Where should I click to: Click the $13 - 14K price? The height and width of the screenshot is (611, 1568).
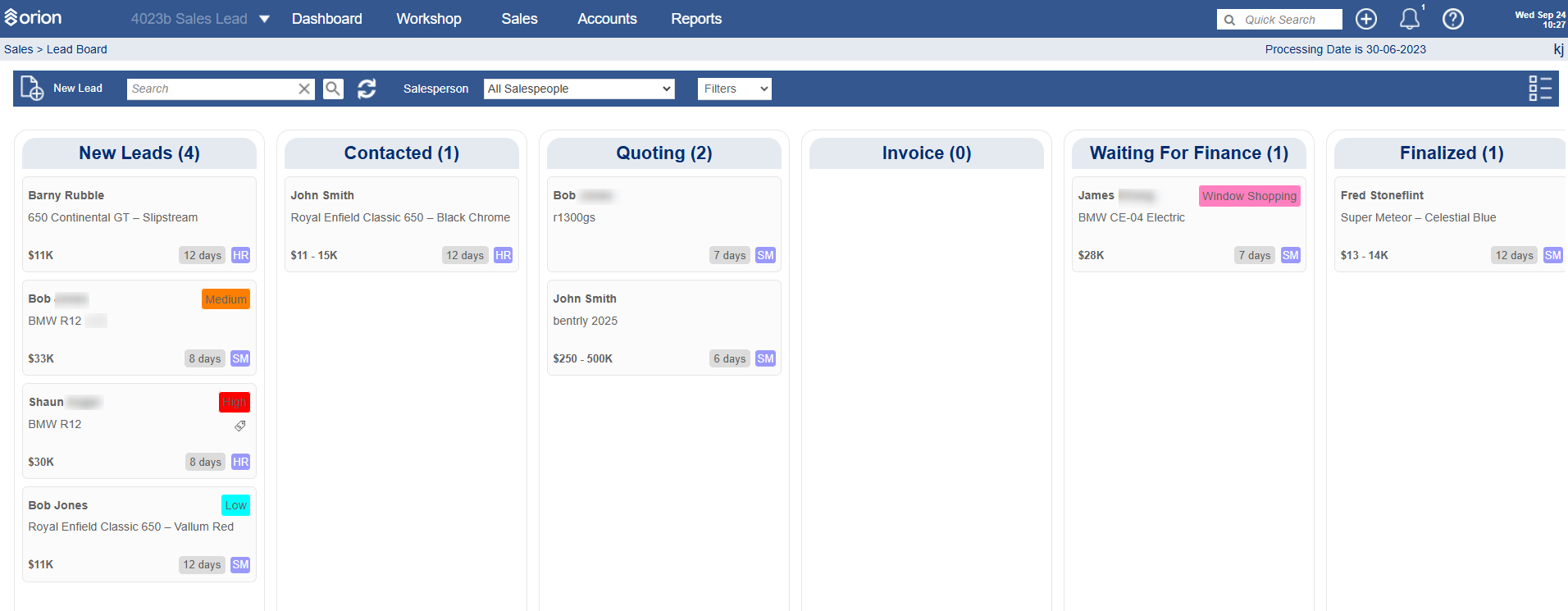click(1365, 255)
